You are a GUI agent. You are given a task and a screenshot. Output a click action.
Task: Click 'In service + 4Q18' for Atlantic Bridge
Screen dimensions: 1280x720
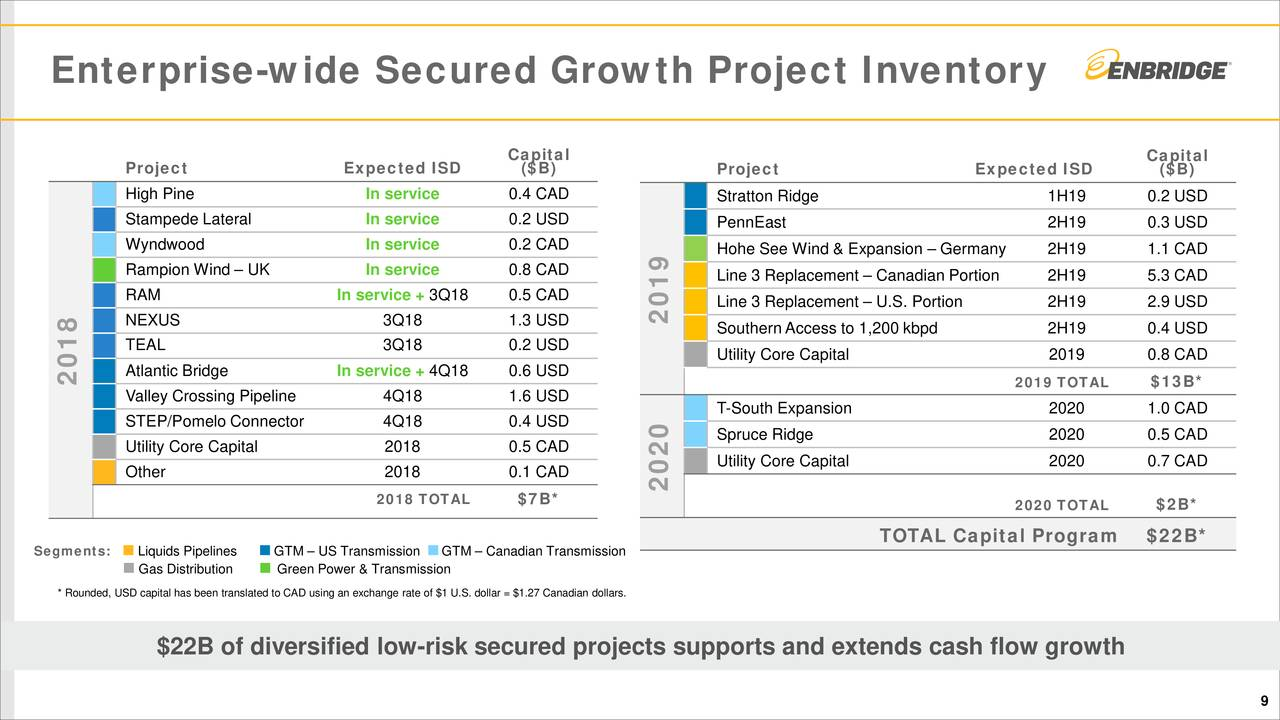point(402,371)
